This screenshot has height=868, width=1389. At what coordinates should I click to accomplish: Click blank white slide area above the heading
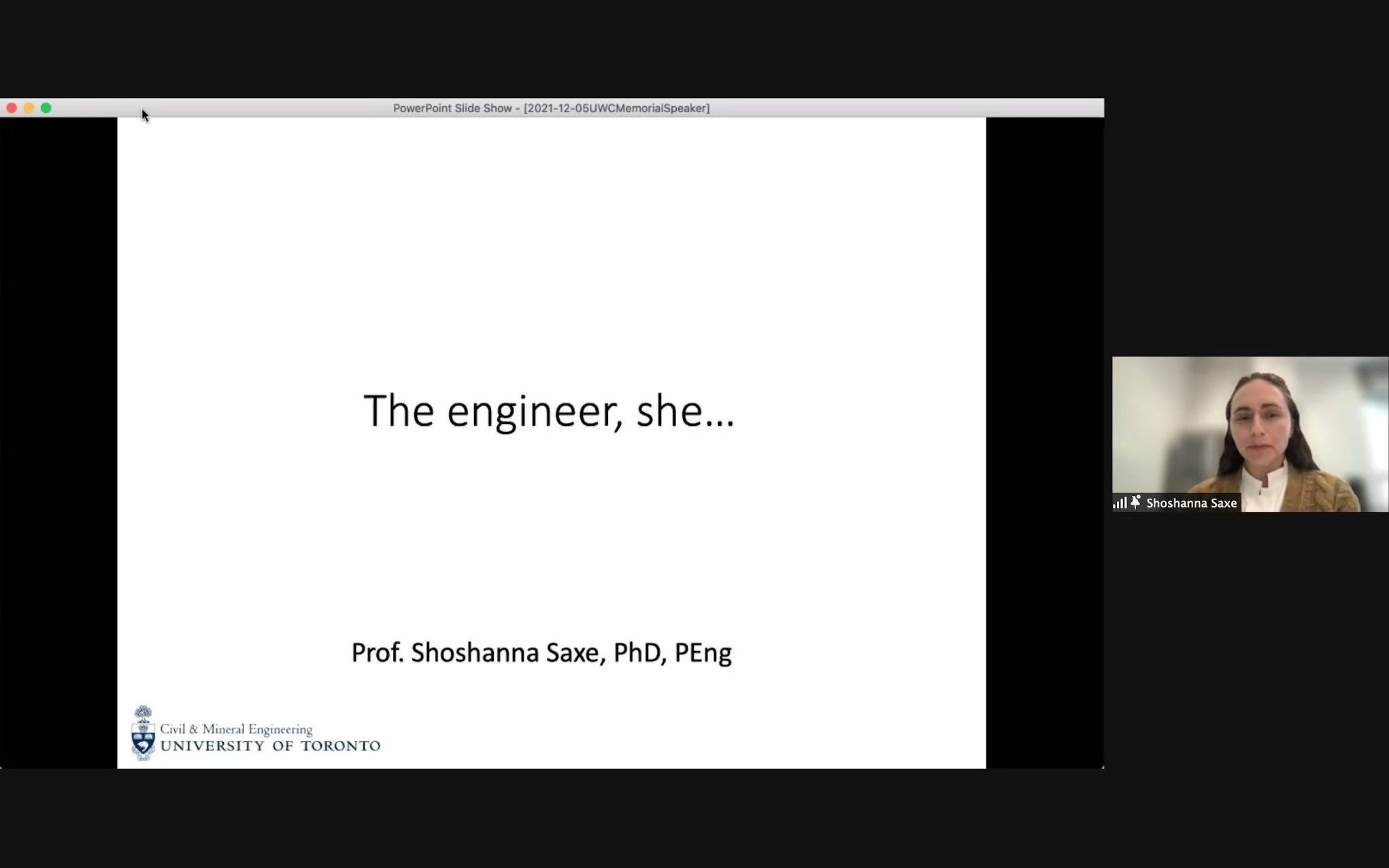pyautogui.click(x=551, y=238)
